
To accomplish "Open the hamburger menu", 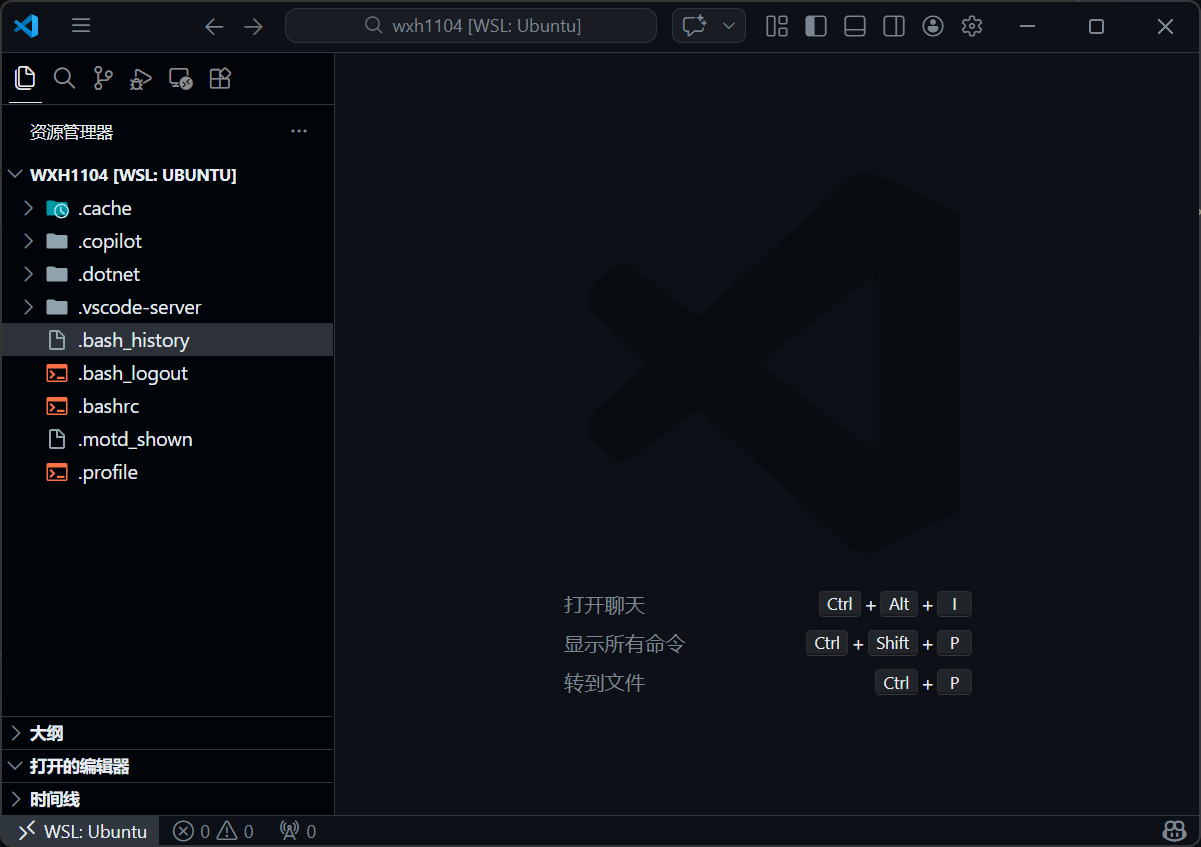I will point(80,26).
